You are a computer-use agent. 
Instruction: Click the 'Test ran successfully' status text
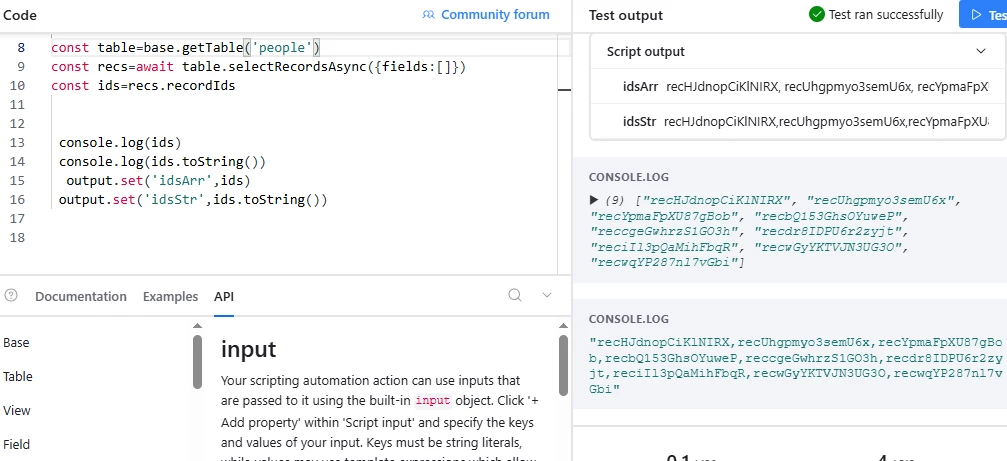point(886,14)
